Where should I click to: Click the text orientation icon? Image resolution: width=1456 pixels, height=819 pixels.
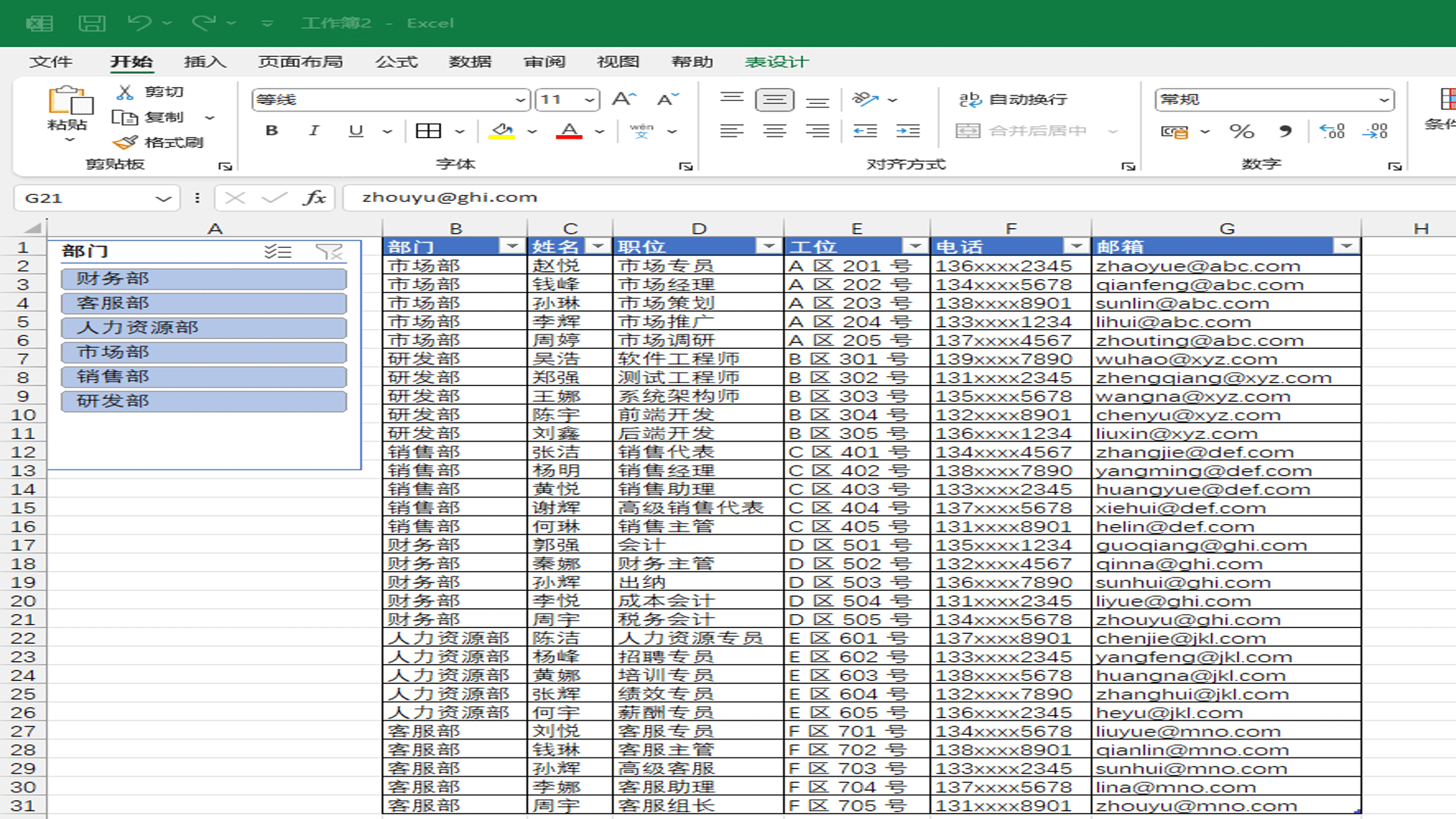(x=865, y=99)
